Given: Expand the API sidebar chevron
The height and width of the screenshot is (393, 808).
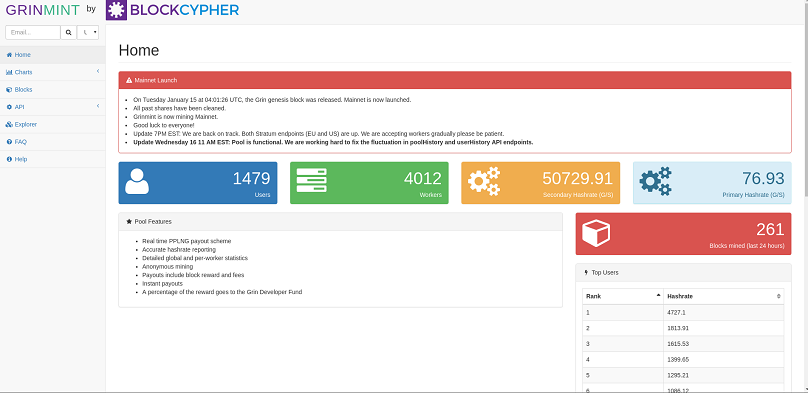Looking at the screenshot, I should [98, 106].
